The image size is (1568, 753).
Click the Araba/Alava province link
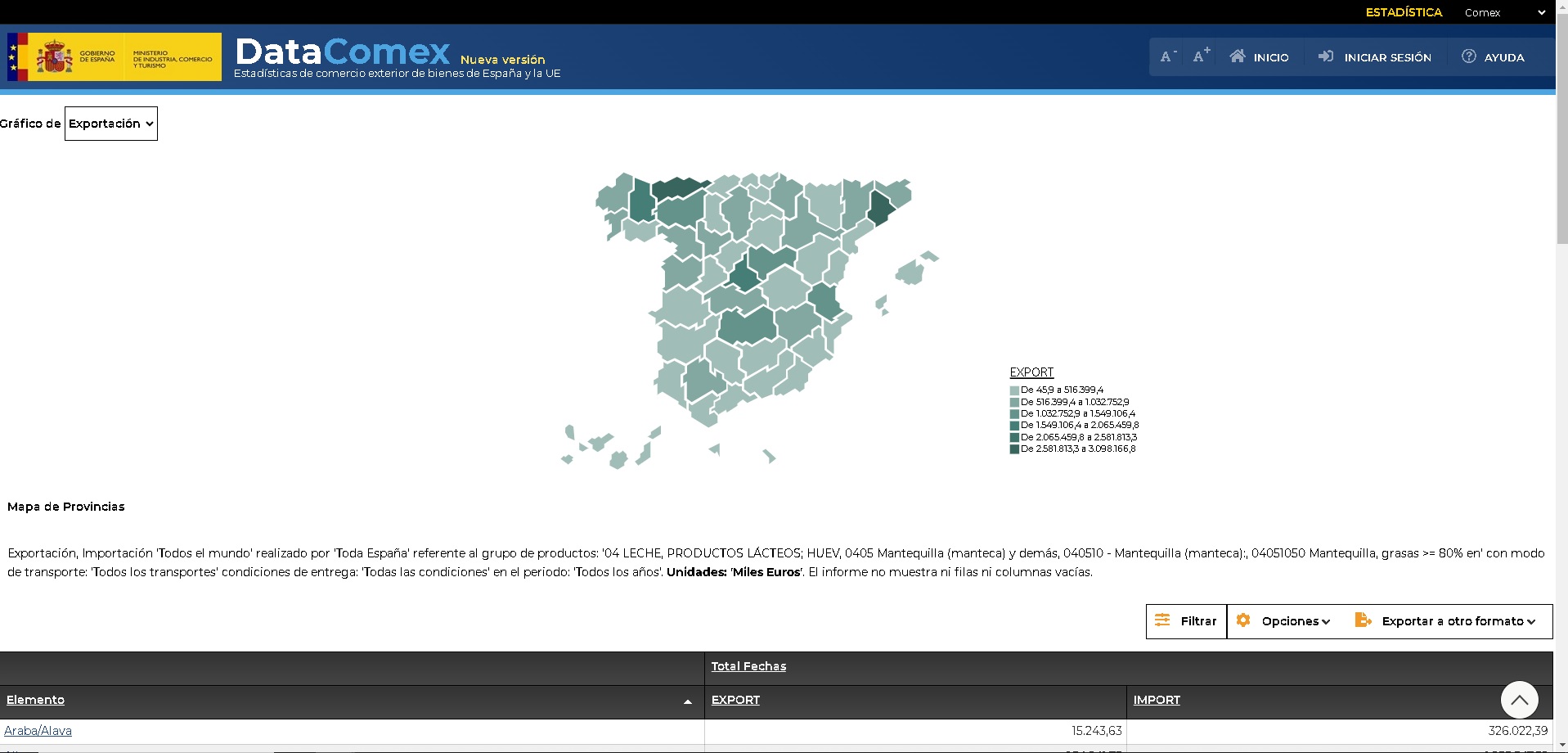point(39,731)
